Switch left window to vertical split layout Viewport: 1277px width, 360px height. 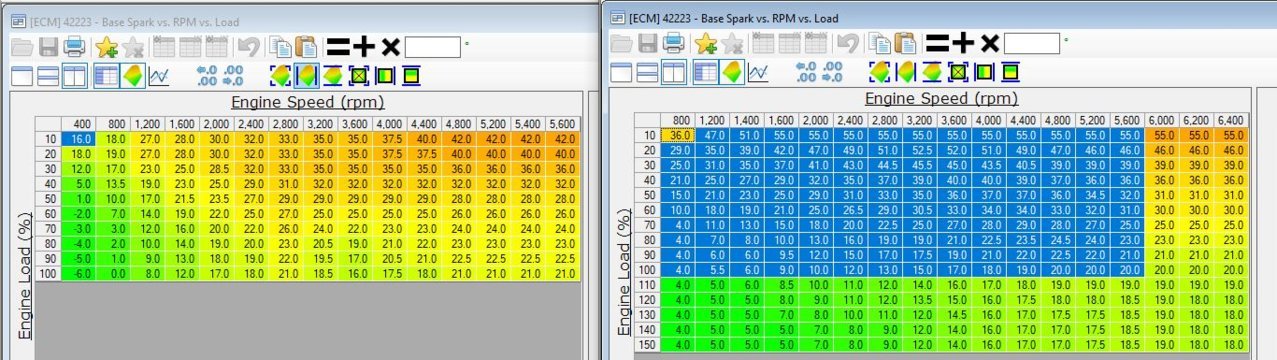click(74, 75)
